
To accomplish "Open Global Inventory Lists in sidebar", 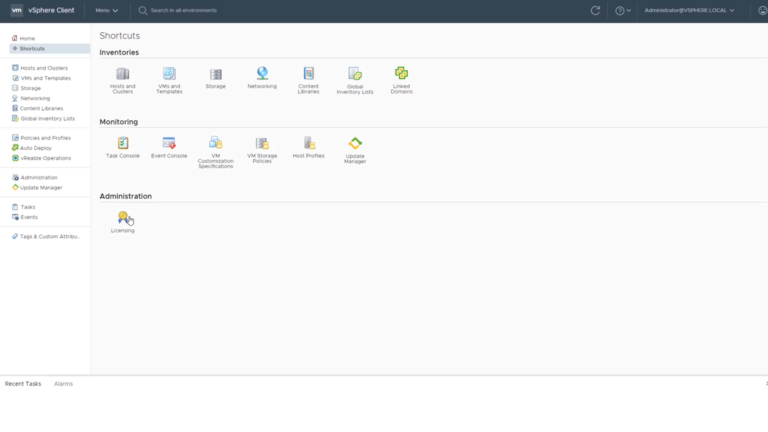I will point(43,119).
